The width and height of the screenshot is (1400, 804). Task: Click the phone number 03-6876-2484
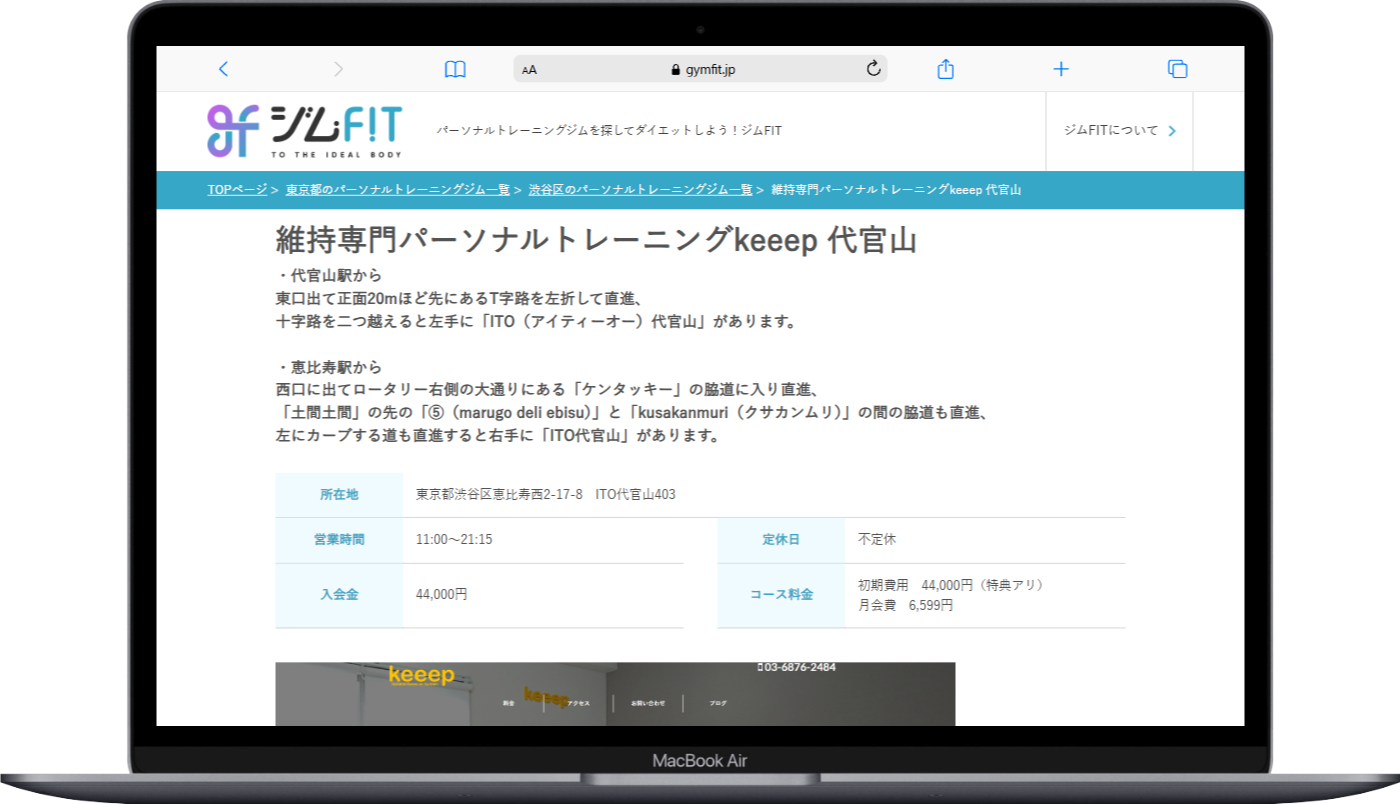(797, 667)
